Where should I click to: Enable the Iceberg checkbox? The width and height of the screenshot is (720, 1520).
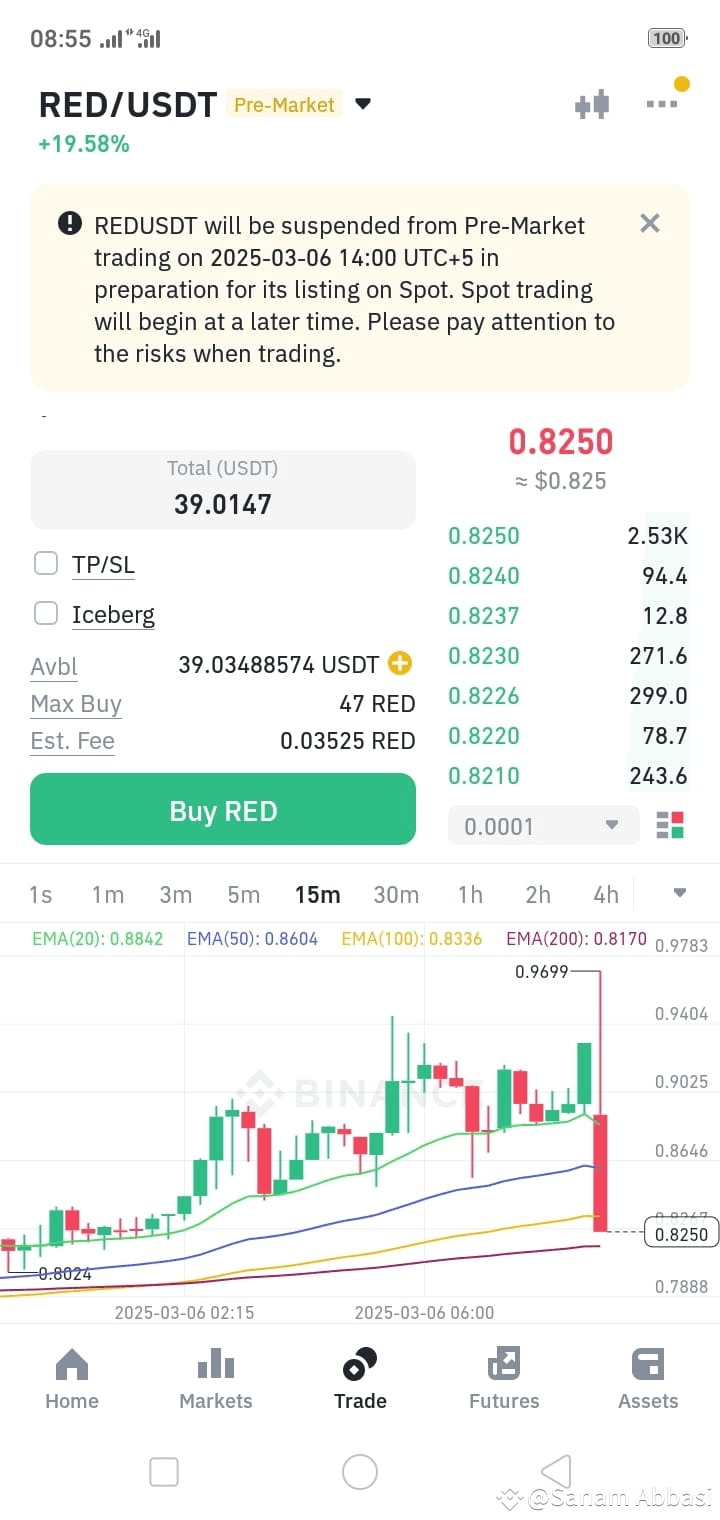coord(46,613)
